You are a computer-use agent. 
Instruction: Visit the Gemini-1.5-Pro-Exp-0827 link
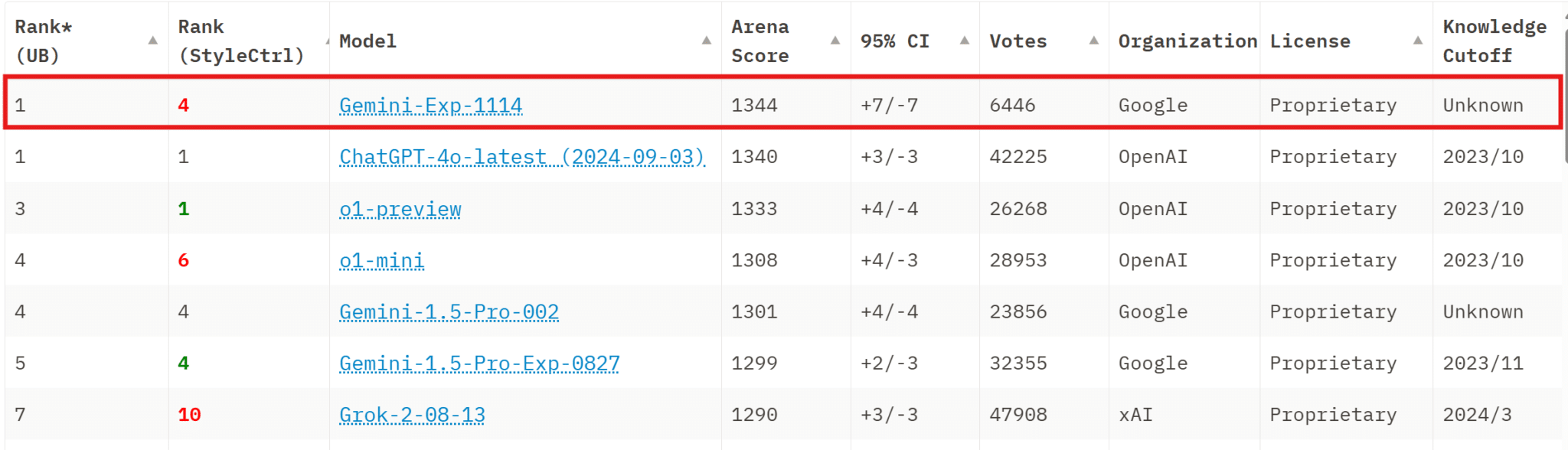coord(479,364)
